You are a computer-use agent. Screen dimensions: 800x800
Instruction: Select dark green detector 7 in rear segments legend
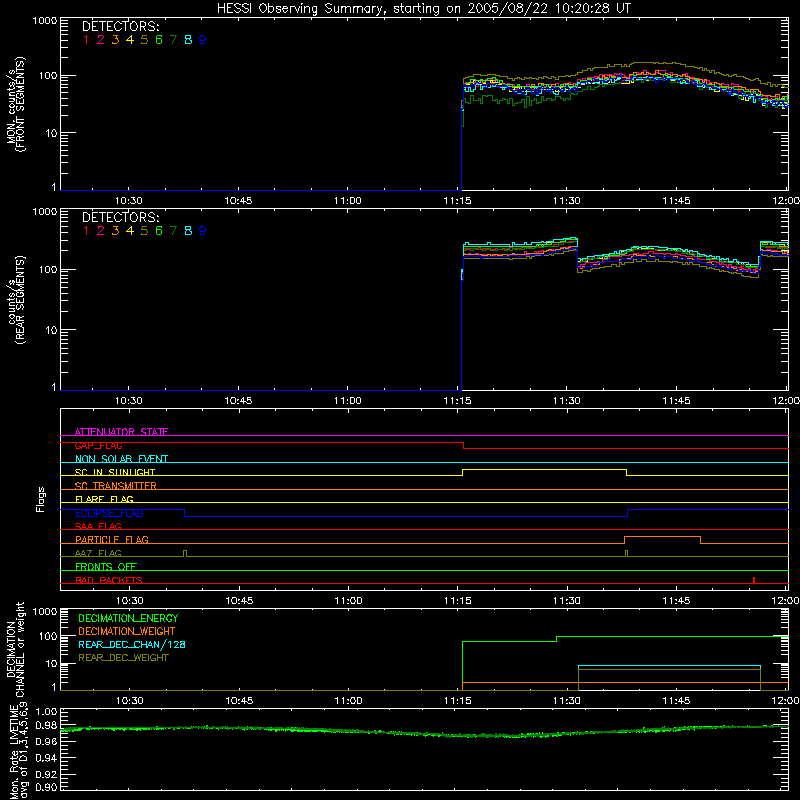click(173, 231)
